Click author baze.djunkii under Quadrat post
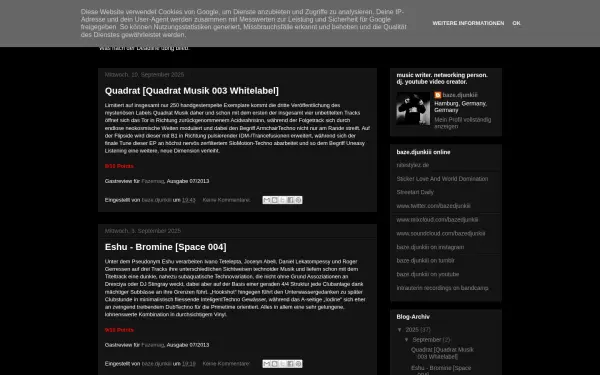The width and height of the screenshot is (600, 375). (157, 200)
